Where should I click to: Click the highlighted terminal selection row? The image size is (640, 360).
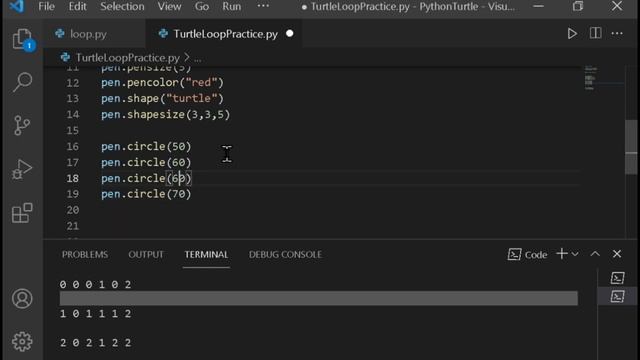[318, 298]
